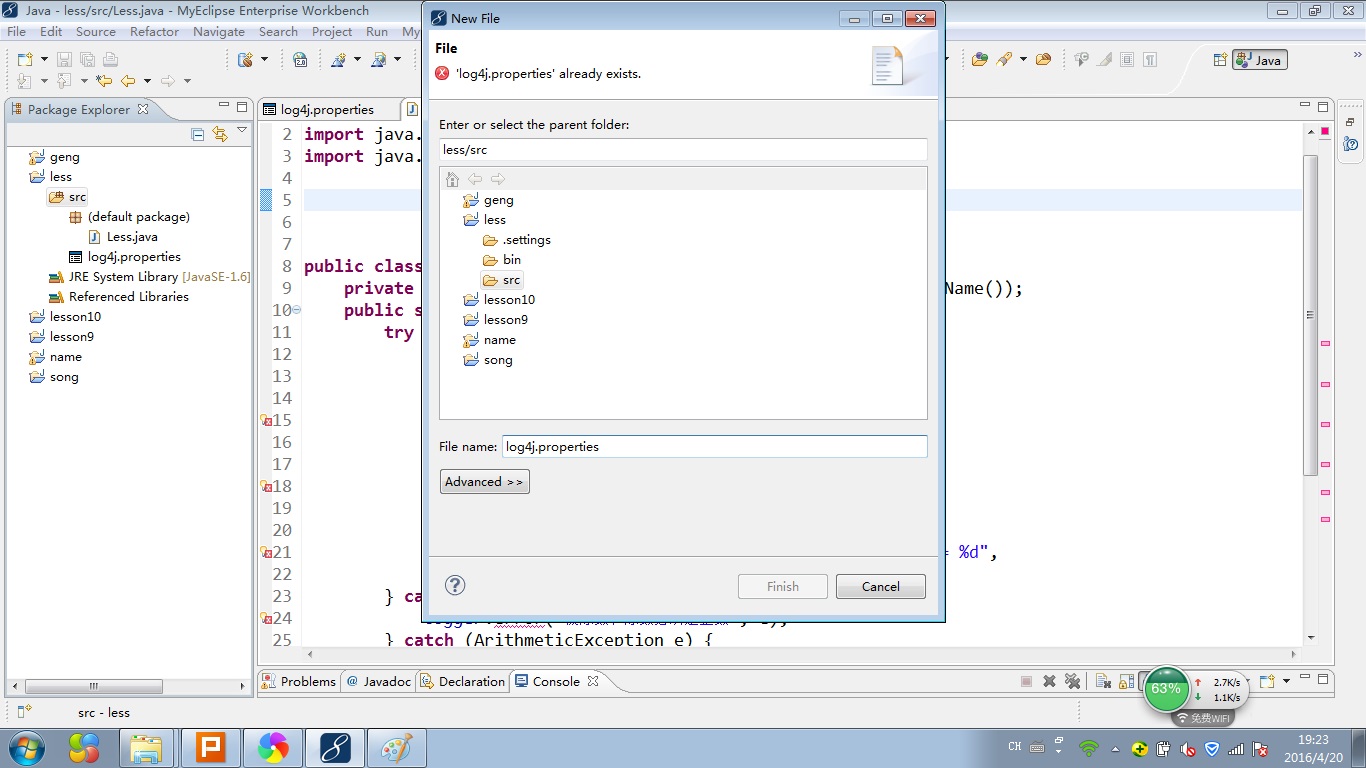Minimize the Package Explorer view
The image size is (1366, 768).
pyautogui.click(x=224, y=106)
